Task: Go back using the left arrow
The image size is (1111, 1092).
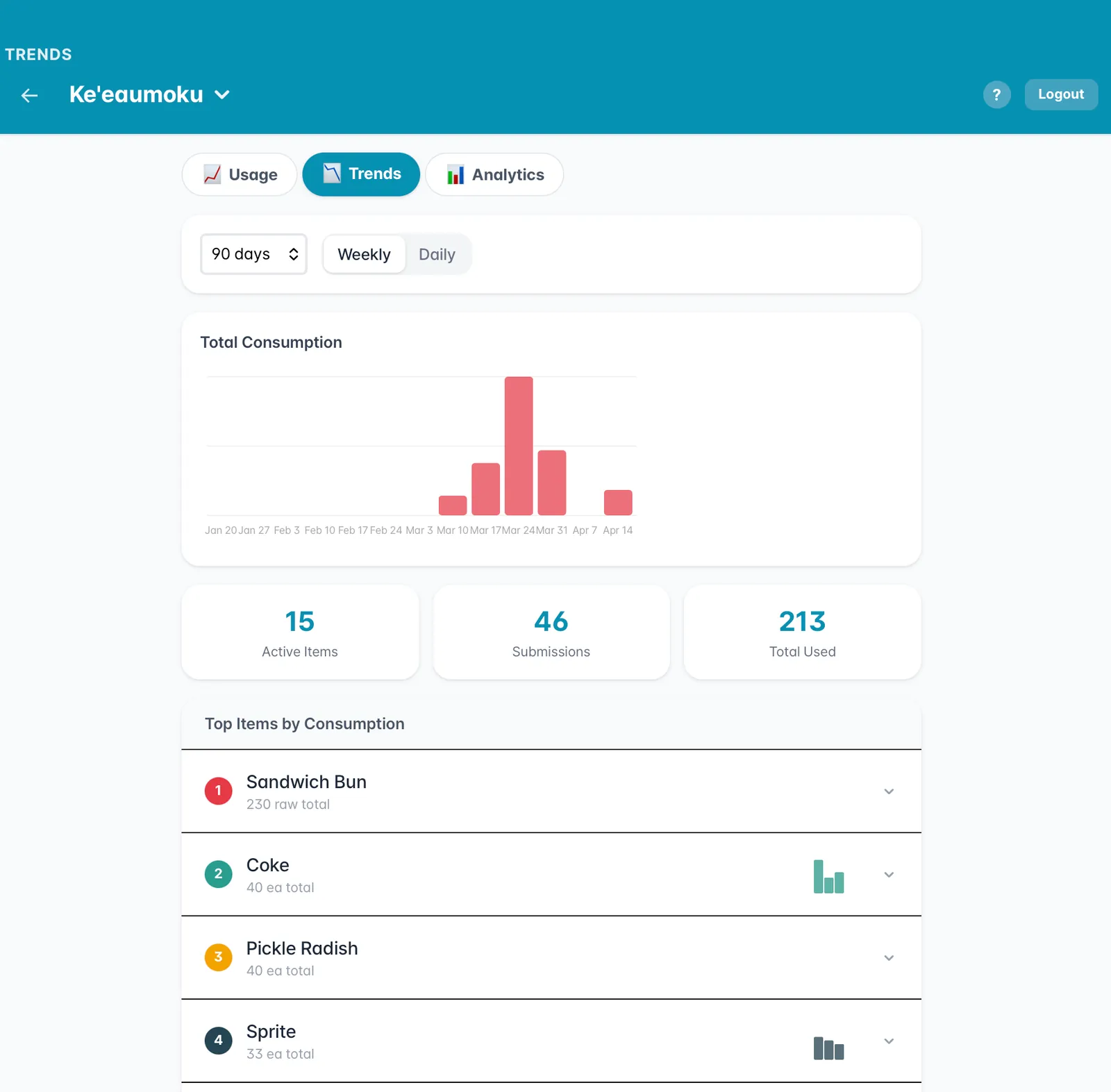Action: pos(29,95)
